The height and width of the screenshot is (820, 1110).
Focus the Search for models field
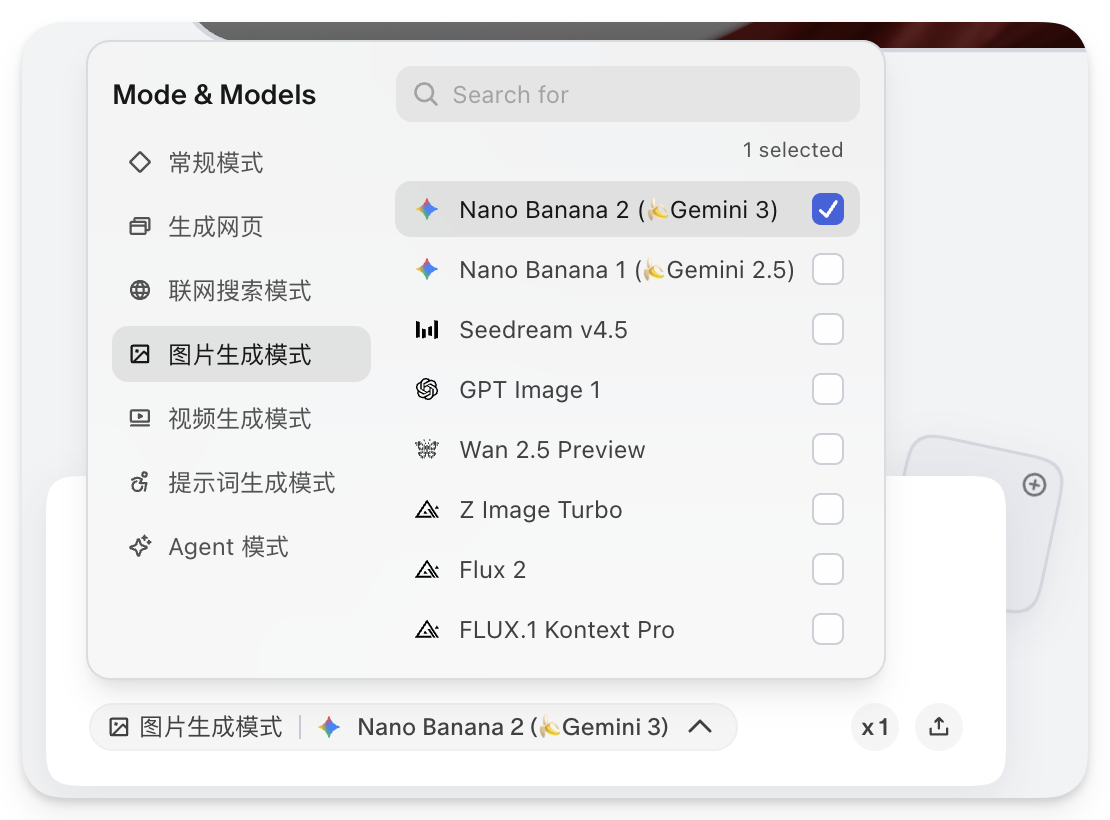[x=627, y=94]
